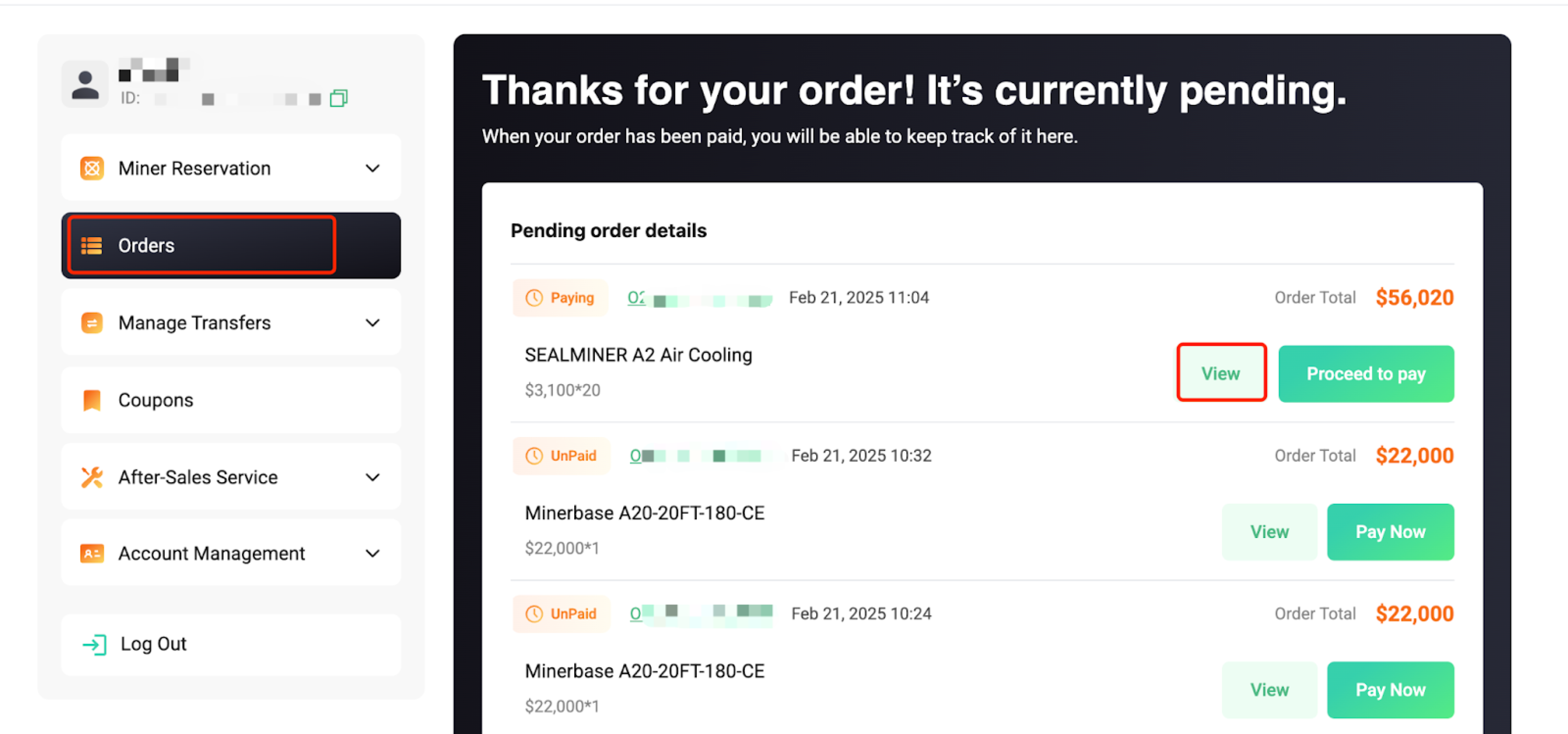Click the After-Sales Service tools icon
Image resolution: width=1568 pixels, height=734 pixels.
(92, 477)
